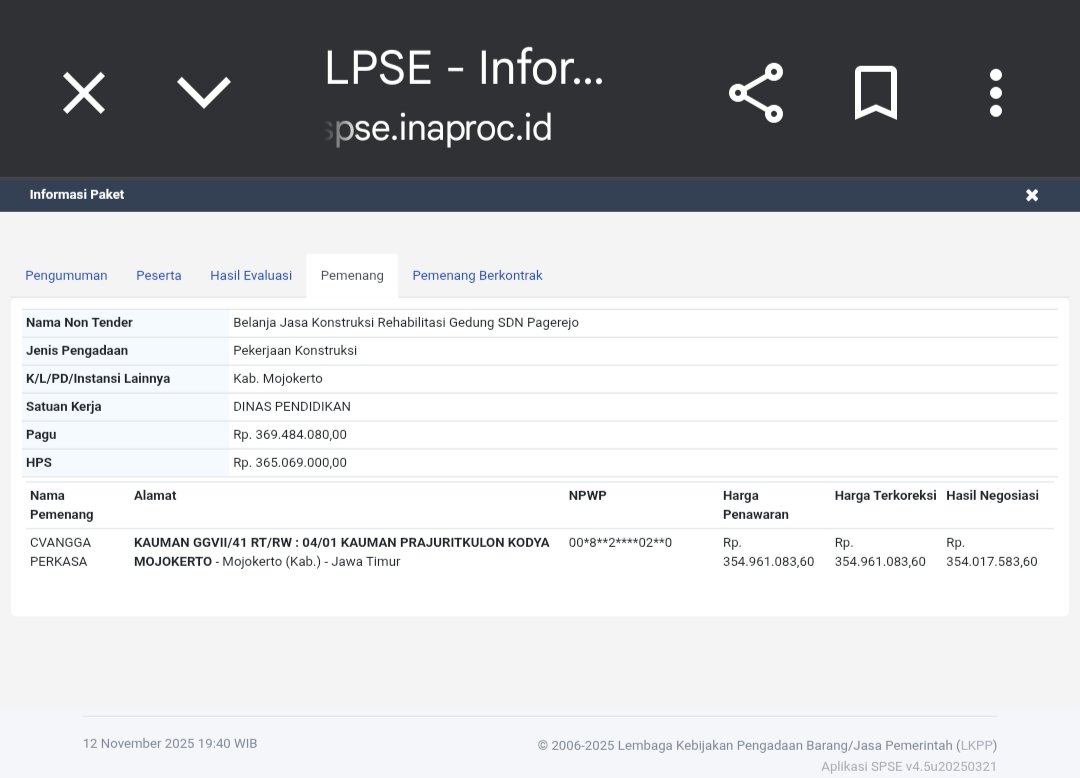
Task: Close the browser view with the X icon
Action: (83, 92)
